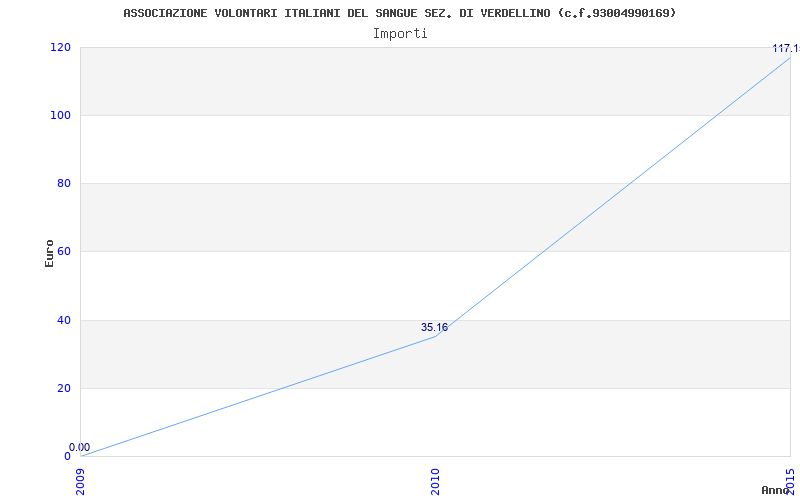Click the 100 y-axis tick label
Viewport: 800px width, 500px height.
pos(60,115)
